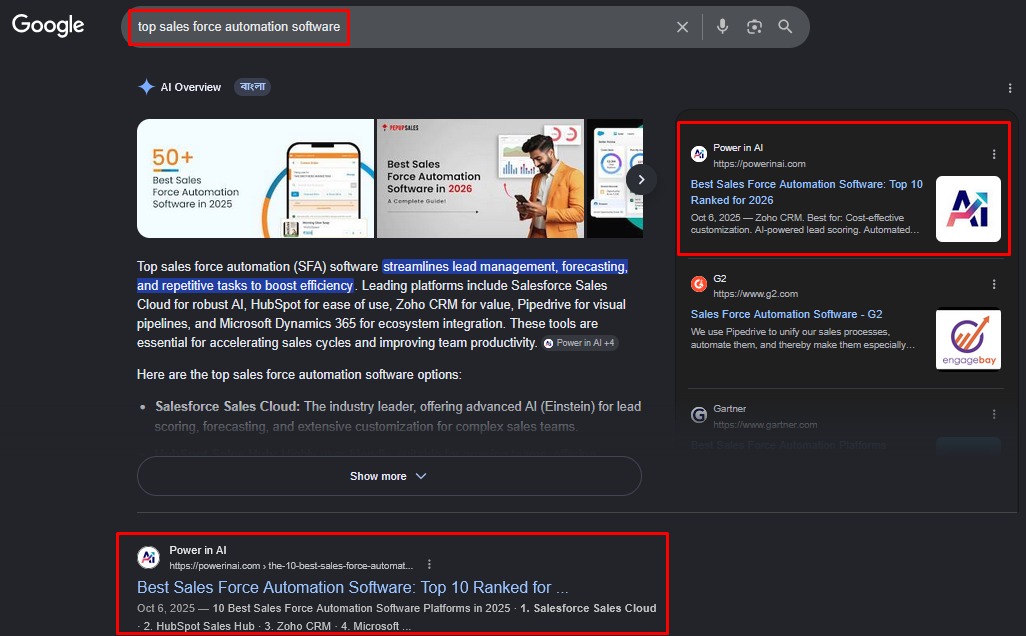Clear the search box text

point(682,27)
